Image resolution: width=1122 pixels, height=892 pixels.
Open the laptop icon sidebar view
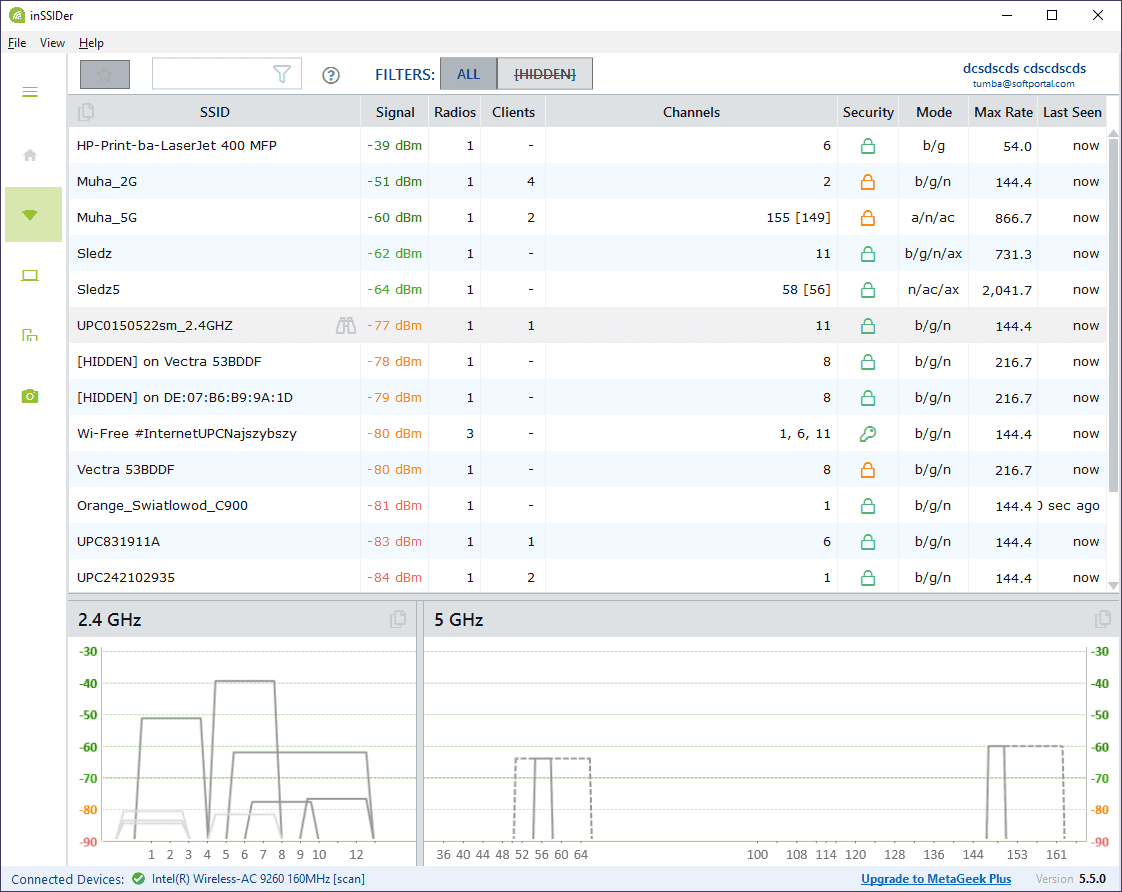pyautogui.click(x=30, y=275)
